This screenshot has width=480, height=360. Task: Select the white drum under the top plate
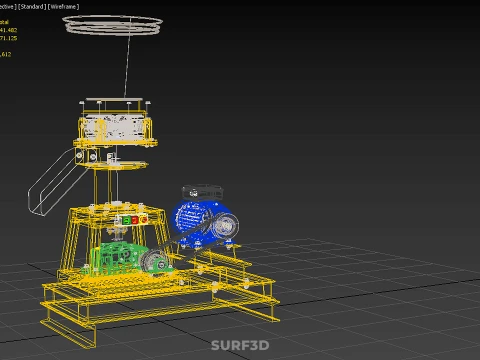pyautogui.click(x=114, y=127)
